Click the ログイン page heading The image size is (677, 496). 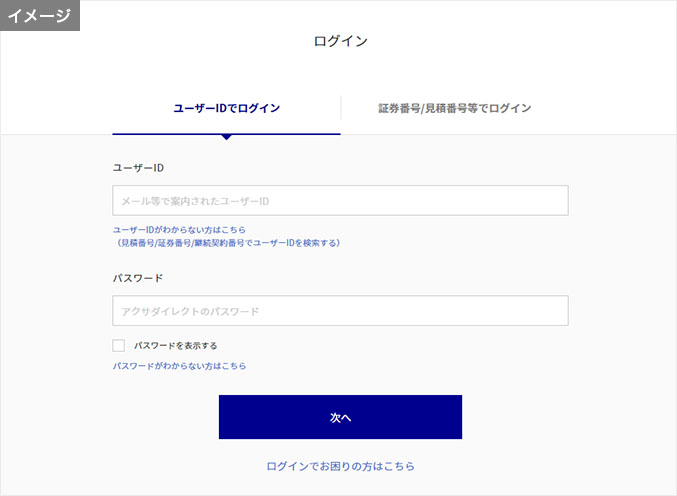(340, 41)
